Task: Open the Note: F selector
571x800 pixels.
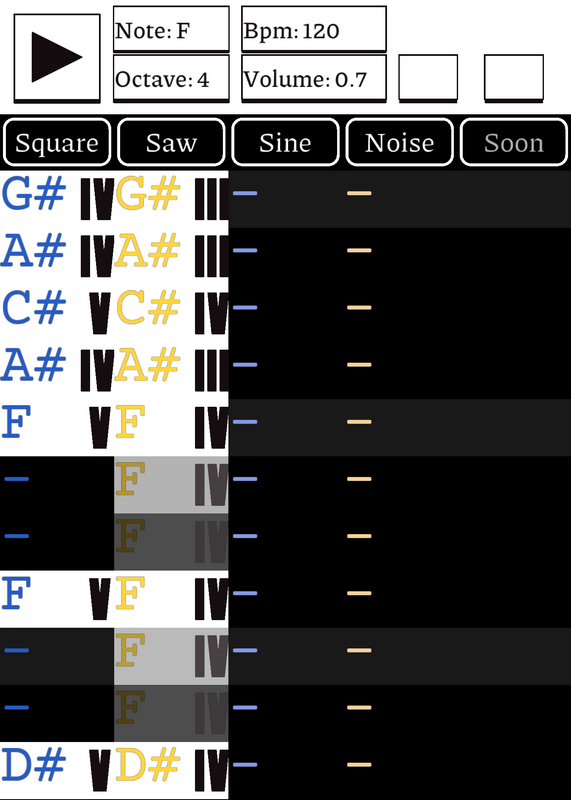Action: [x=171, y=29]
